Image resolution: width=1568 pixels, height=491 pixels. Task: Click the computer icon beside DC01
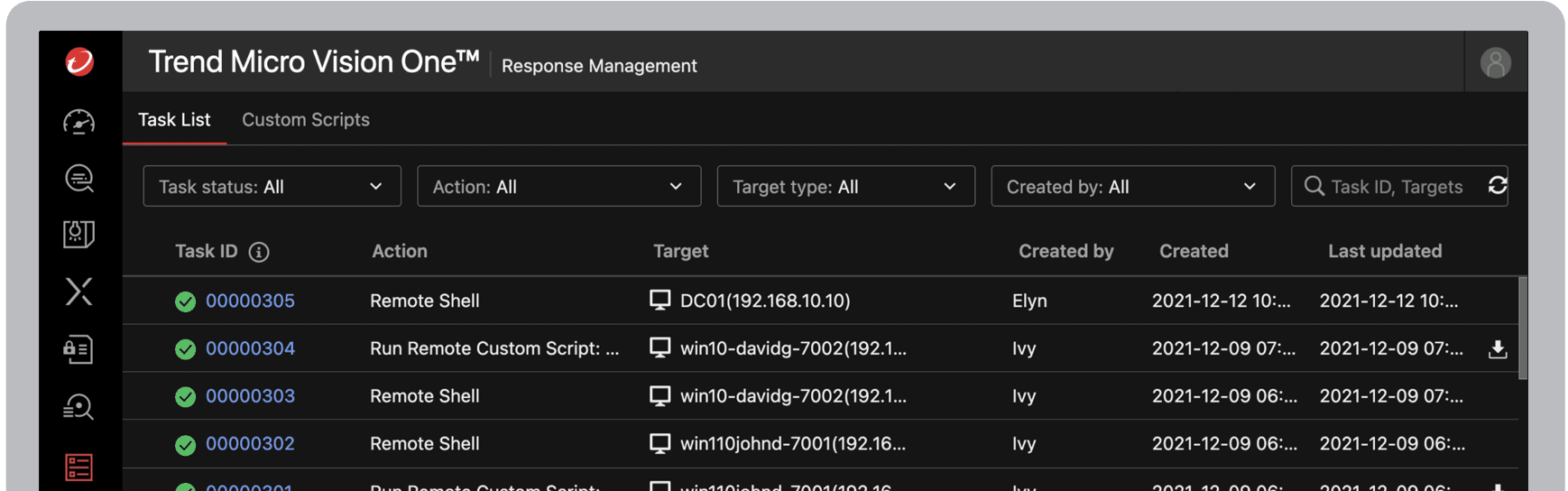(x=660, y=301)
